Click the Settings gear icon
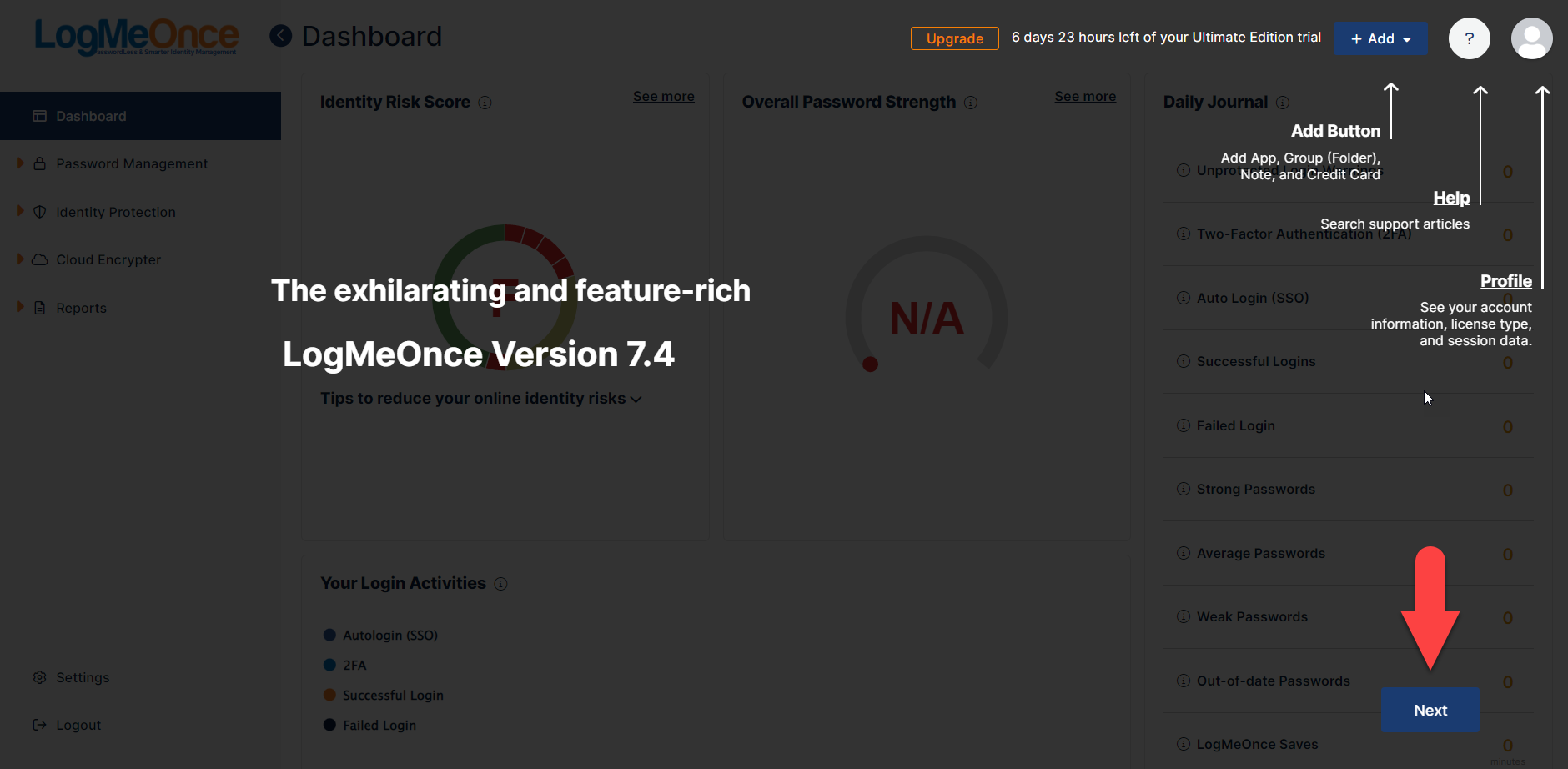This screenshot has width=1568, height=769. (39, 677)
